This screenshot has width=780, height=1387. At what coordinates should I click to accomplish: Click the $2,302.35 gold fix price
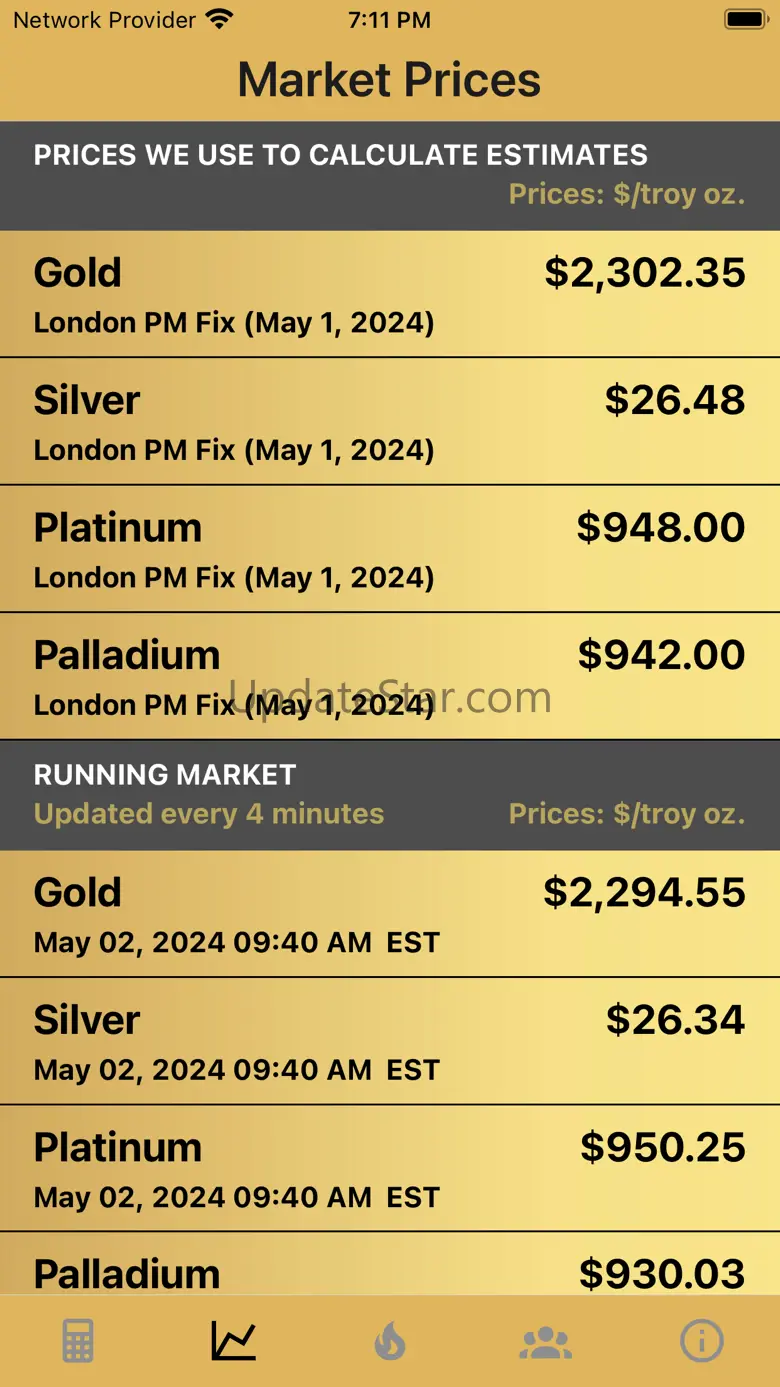click(x=645, y=273)
